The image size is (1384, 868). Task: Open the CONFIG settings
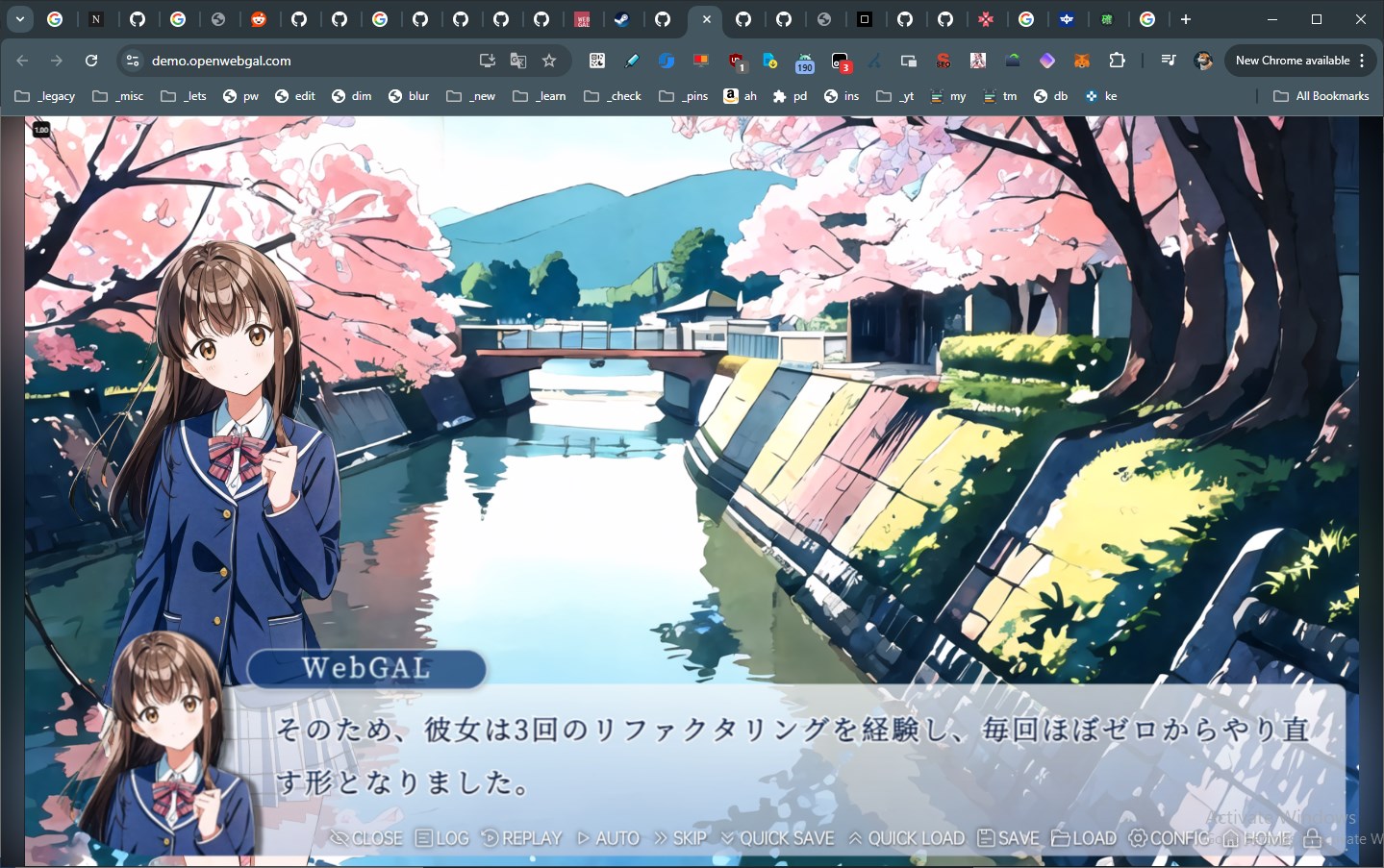(1169, 838)
